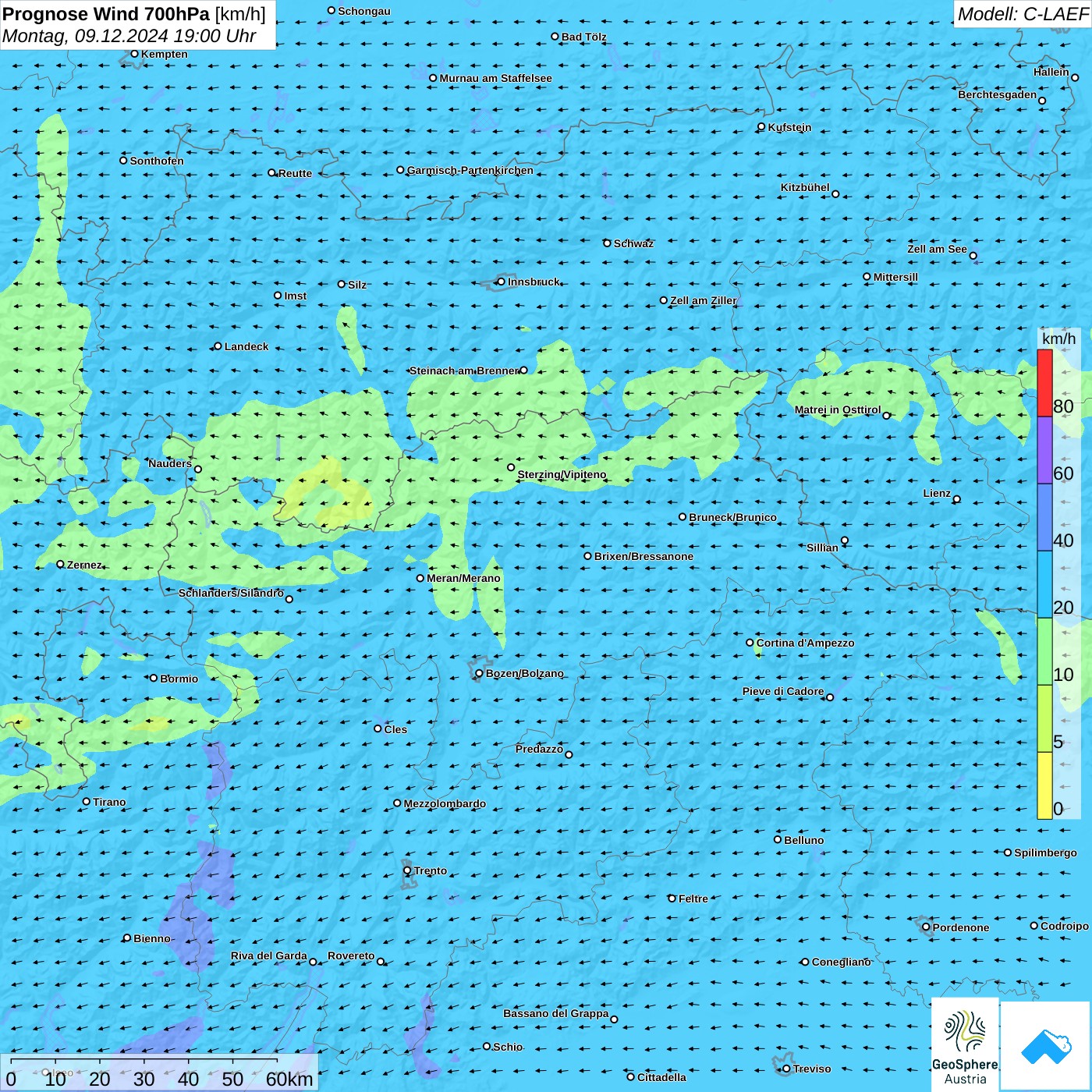Click the yellow 0–5 km/h legend color

coord(1044,785)
